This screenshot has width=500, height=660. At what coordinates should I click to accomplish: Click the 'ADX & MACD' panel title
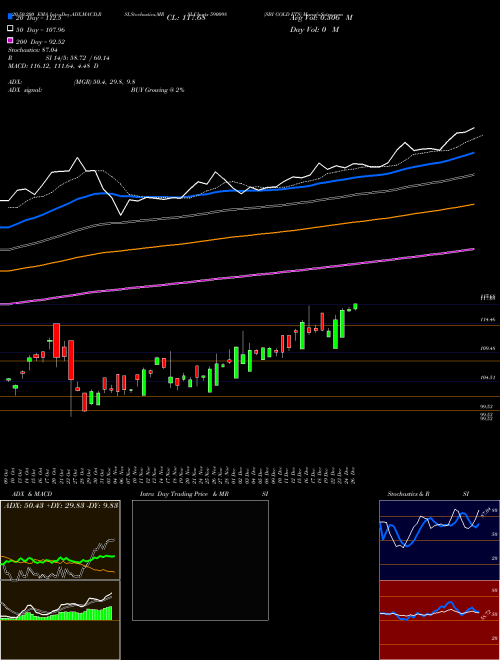tap(32, 494)
